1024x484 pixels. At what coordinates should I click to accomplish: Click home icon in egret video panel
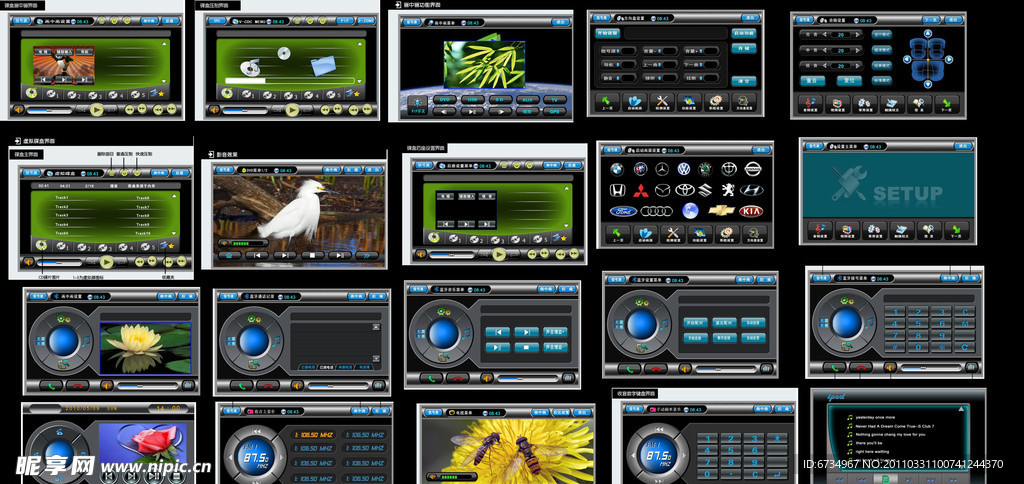click(x=229, y=255)
